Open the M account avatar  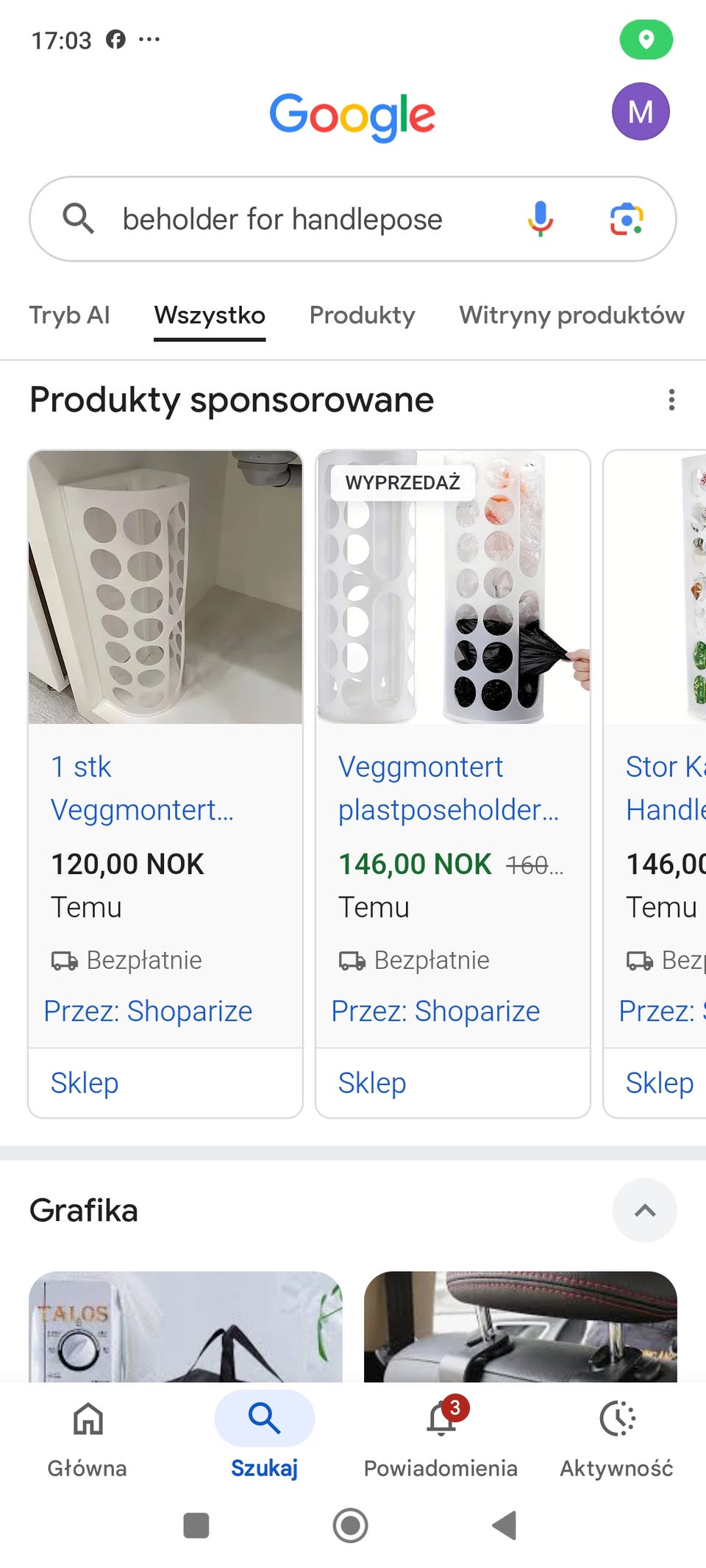[x=641, y=112]
